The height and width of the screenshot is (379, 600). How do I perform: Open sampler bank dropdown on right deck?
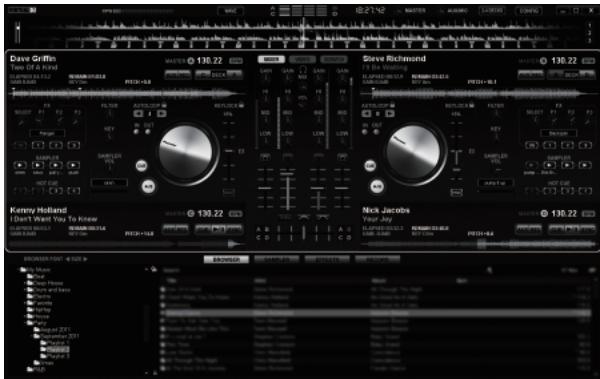(x=495, y=183)
